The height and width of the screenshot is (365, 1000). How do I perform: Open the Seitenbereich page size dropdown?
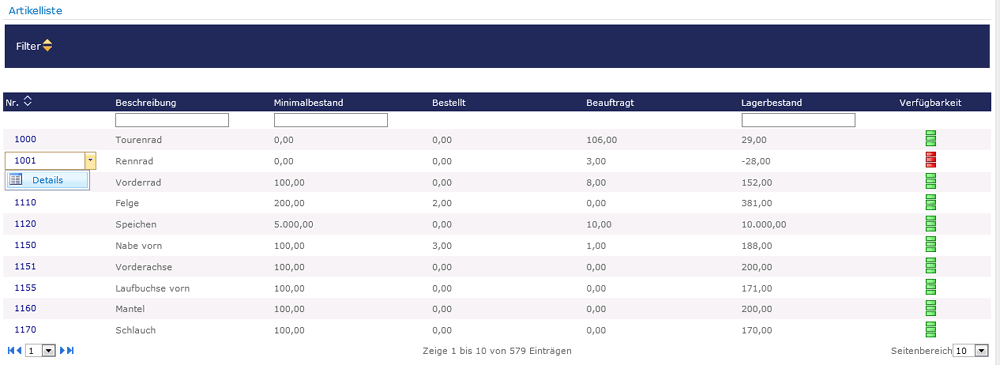982,351
